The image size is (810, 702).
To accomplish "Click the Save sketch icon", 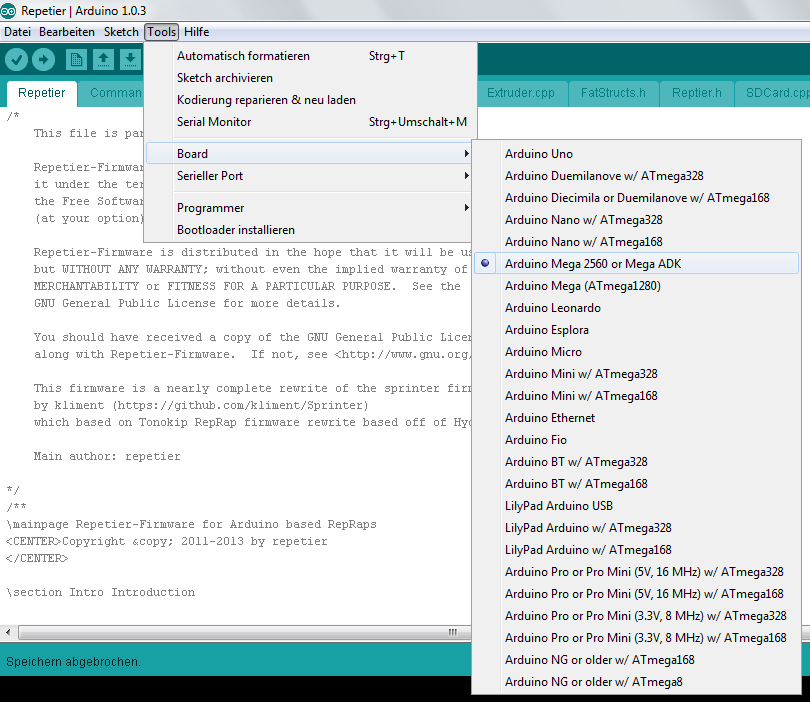I will pyautogui.click(x=130, y=60).
